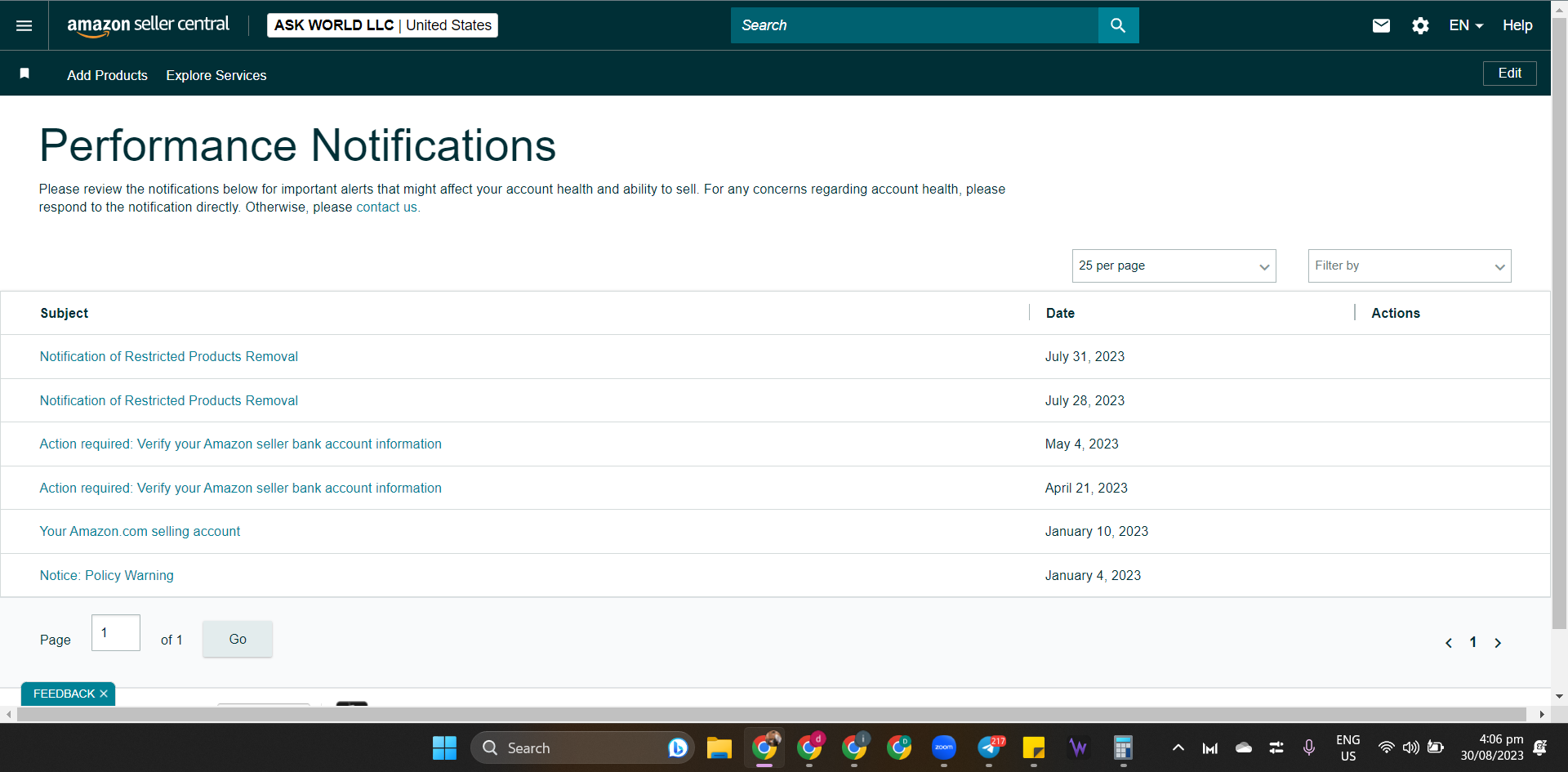
Task: Open Explore Services menu item
Action: (x=216, y=75)
